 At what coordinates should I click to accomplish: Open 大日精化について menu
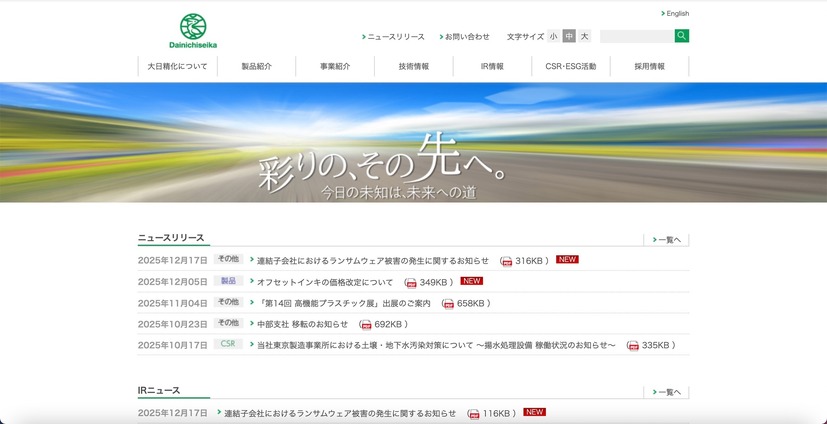177,66
